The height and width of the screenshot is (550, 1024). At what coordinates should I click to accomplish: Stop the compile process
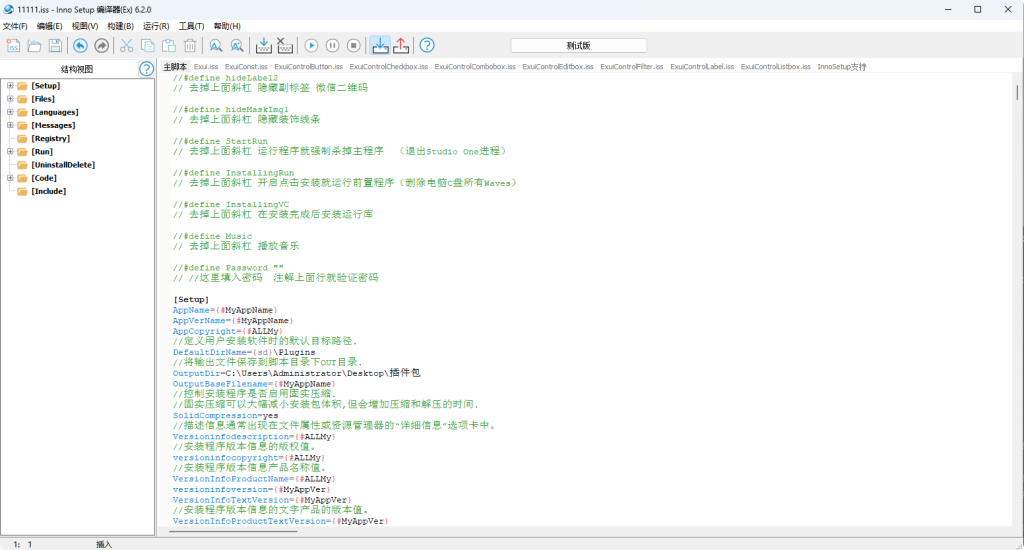click(285, 46)
